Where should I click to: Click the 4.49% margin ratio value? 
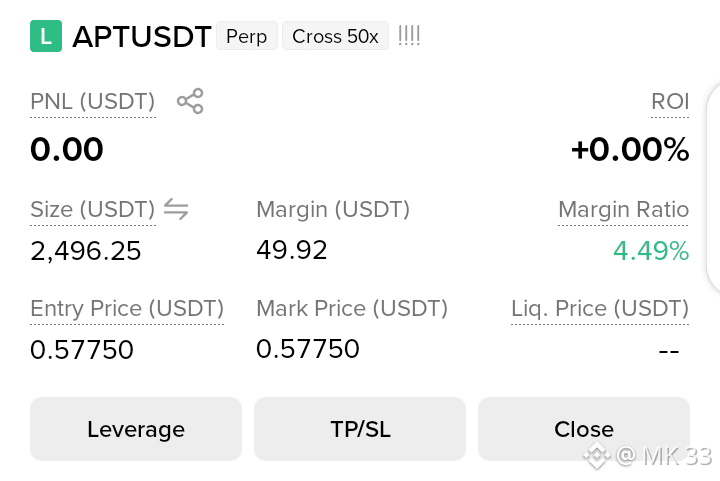[x=651, y=251]
